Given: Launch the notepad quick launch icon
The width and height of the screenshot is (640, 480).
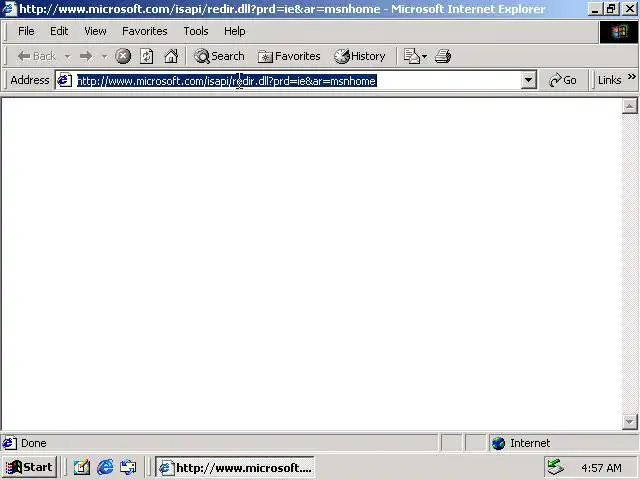Looking at the screenshot, I should point(82,467).
